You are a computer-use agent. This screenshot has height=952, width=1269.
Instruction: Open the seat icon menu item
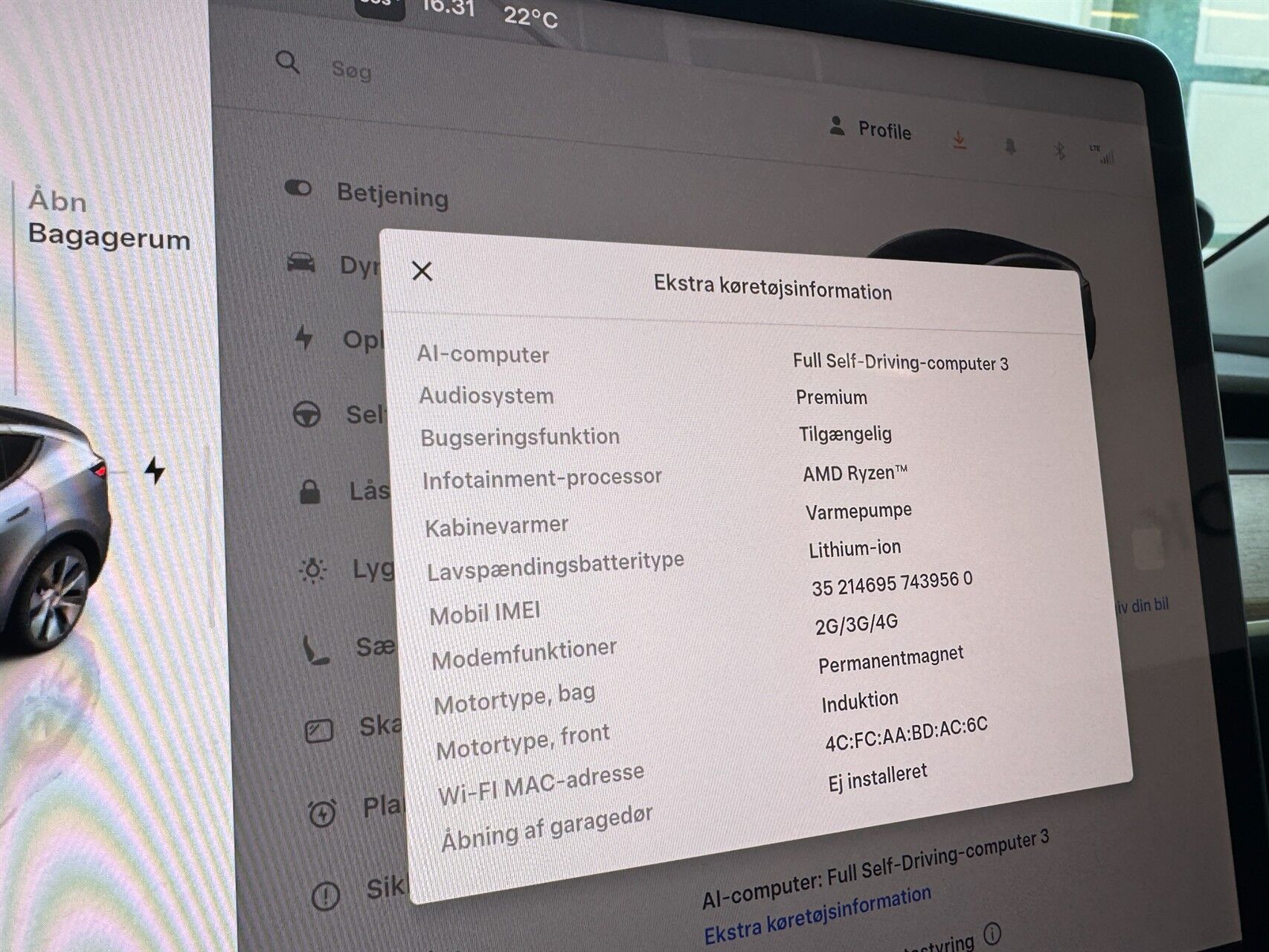point(315,649)
